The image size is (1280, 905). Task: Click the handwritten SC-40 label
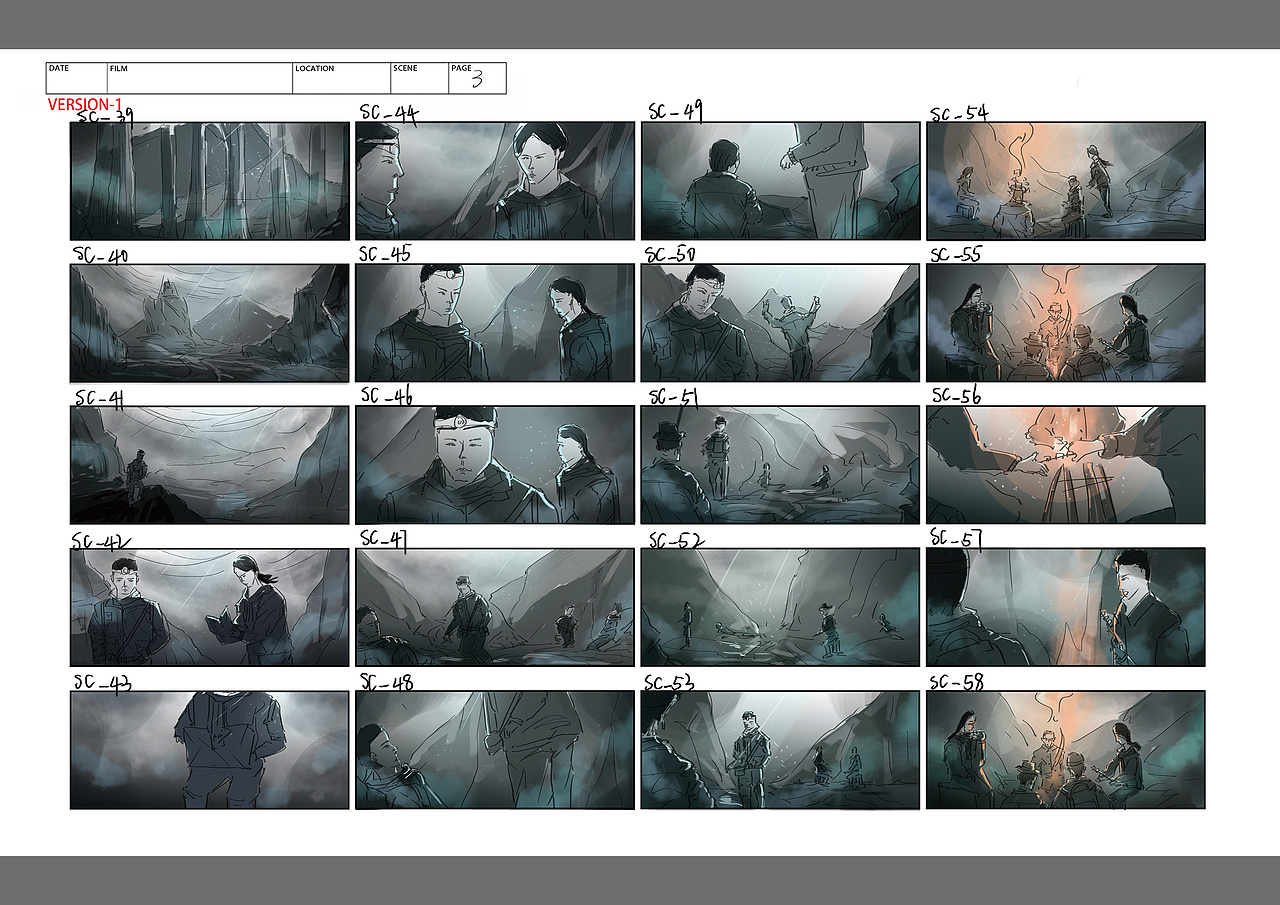(x=100, y=255)
